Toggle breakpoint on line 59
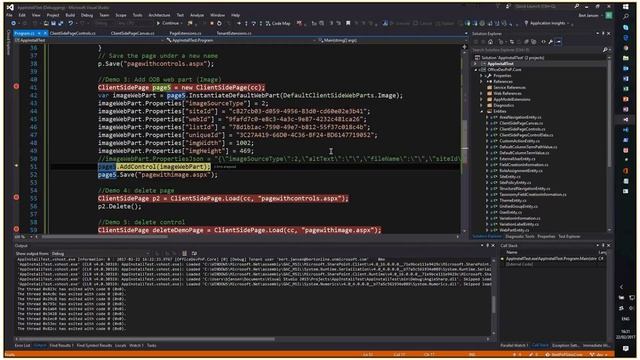 click(16, 229)
